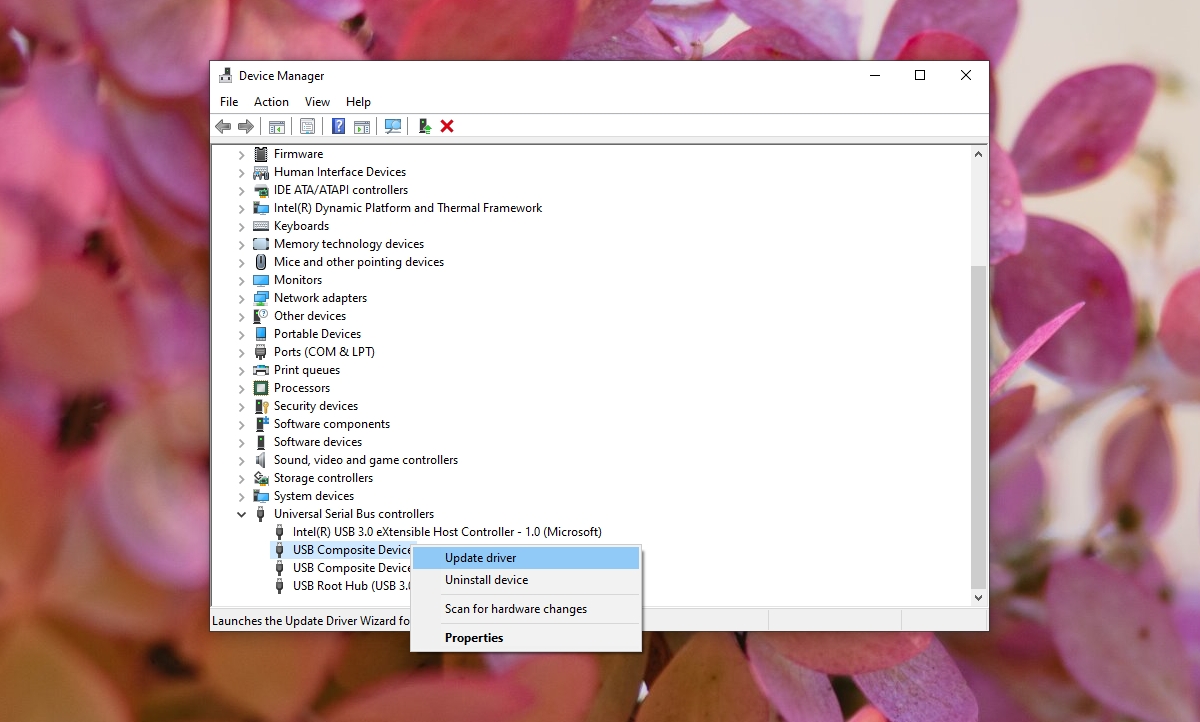Scan for hardware changes using toolbar icon

[x=392, y=125]
